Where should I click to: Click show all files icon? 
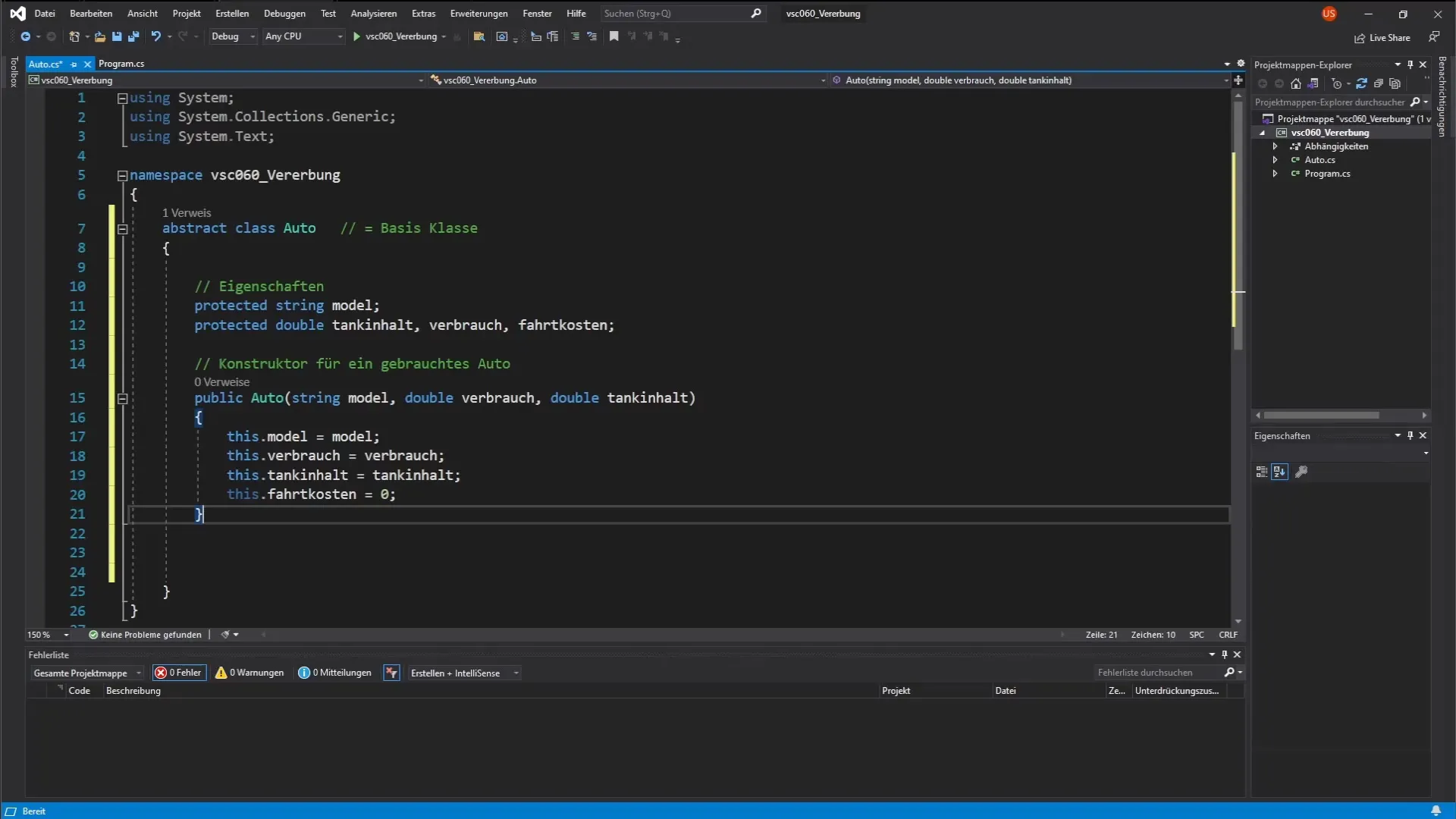coord(1395,83)
